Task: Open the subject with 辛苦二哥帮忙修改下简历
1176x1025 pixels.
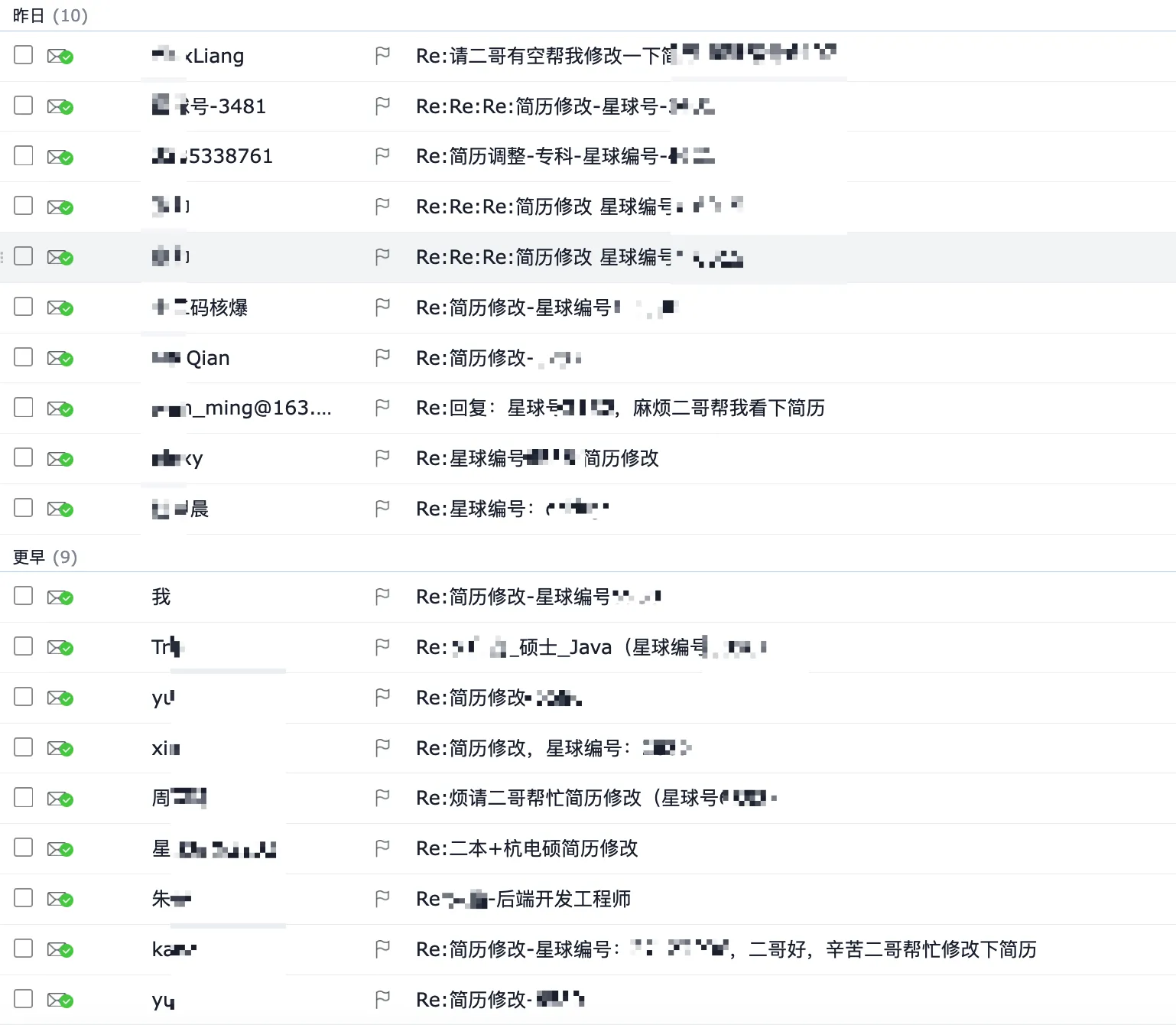Action: (726, 949)
